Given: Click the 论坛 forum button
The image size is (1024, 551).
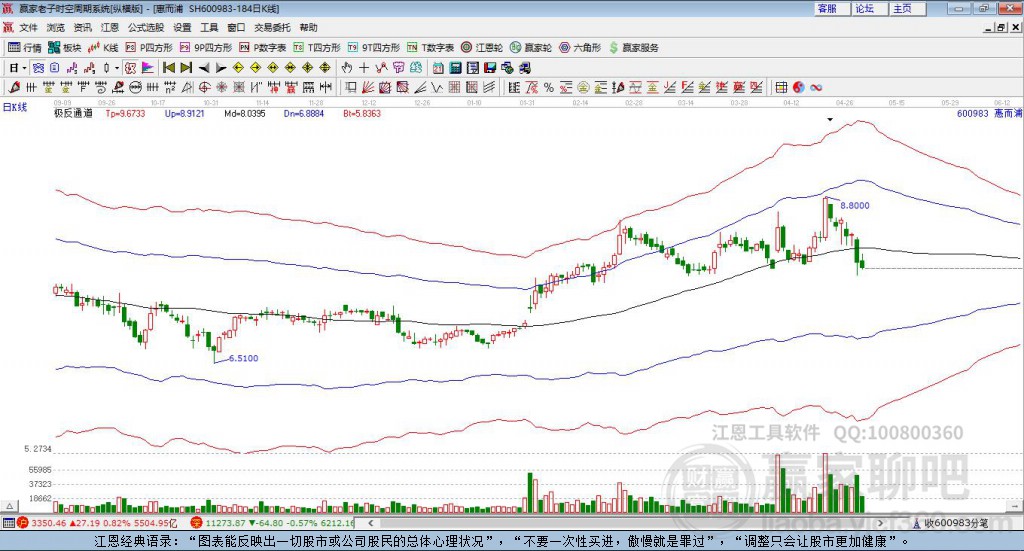Looking at the screenshot, I should pos(870,8).
